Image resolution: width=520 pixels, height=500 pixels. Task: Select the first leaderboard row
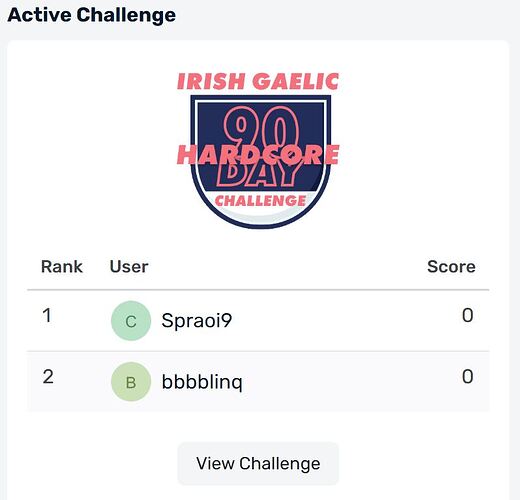258,321
